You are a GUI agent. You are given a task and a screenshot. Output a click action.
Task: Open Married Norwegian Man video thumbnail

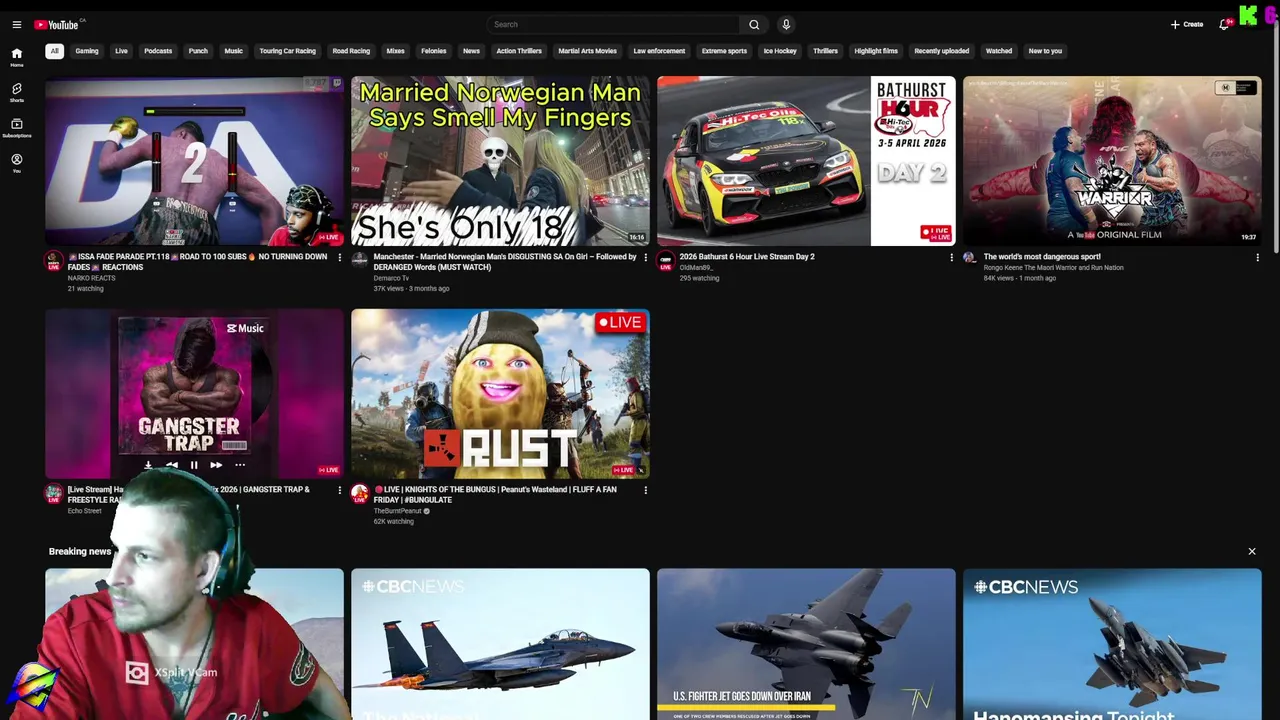(500, 161)
